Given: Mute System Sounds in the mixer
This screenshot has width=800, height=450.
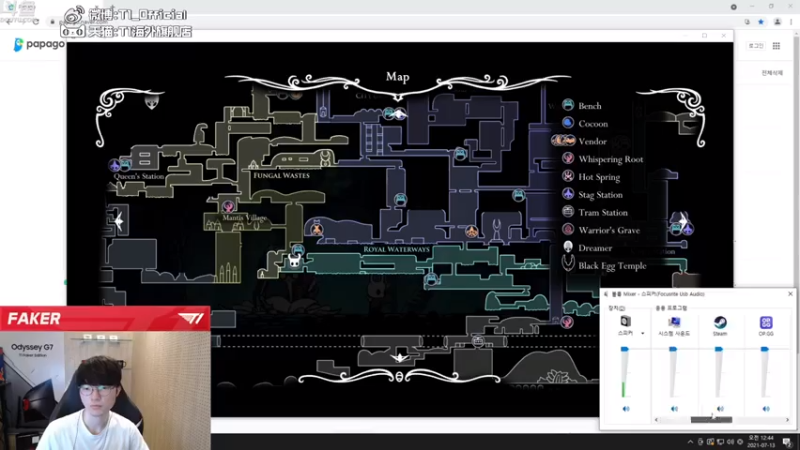Looking at the screenshot, I should tap(674, 409).
